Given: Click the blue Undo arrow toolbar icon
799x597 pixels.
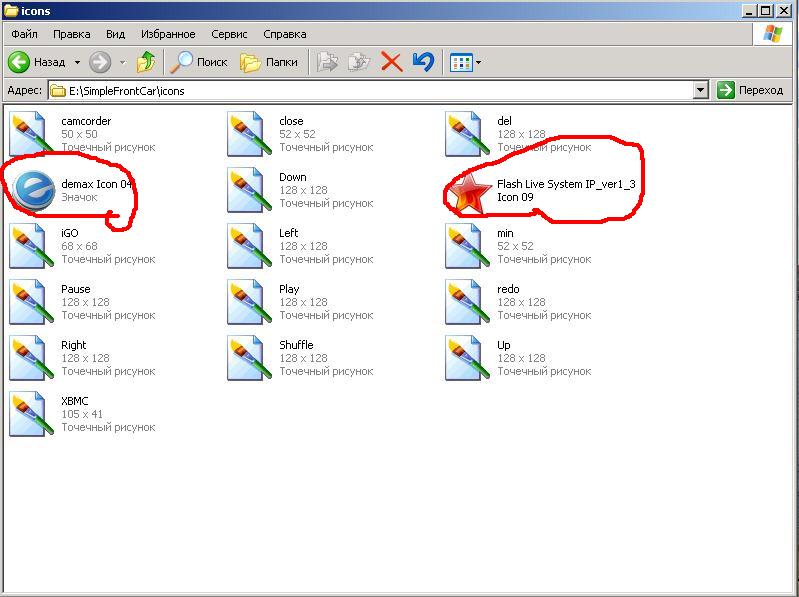Looking at the screenshot, I should (x=423, y=62).
